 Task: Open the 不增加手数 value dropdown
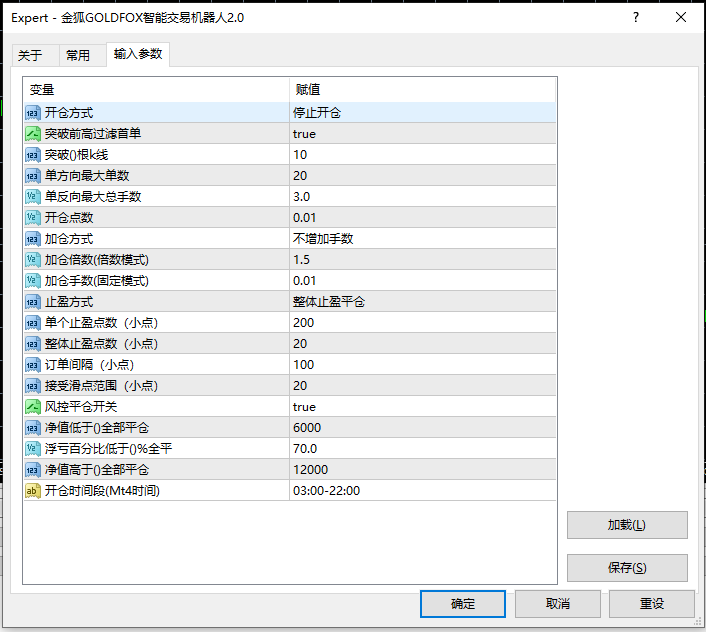tap(422, 239)
